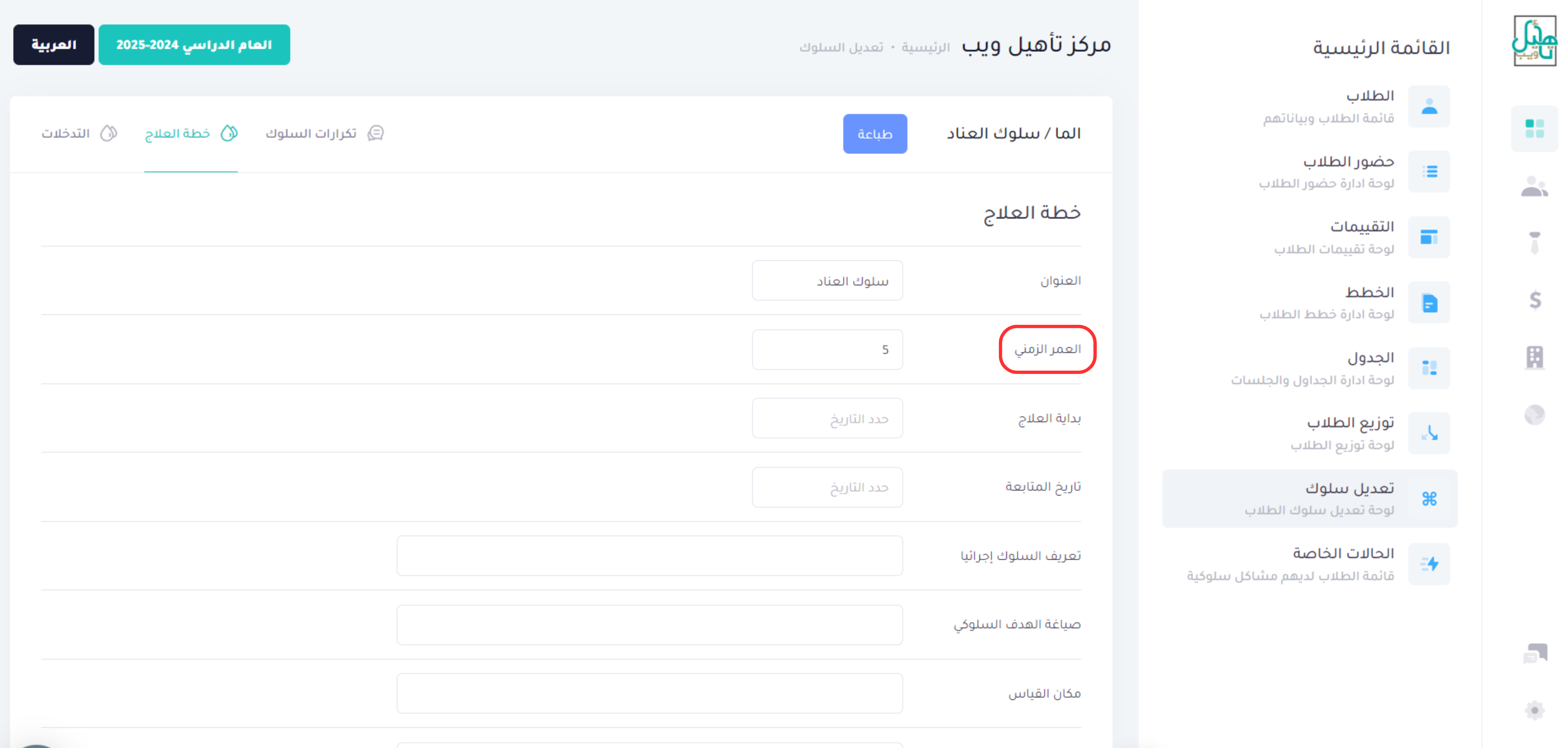The image size is (1568, 748).
Task: Open حضور الطلاب menu item
Action: click(x=1310, y=172)
